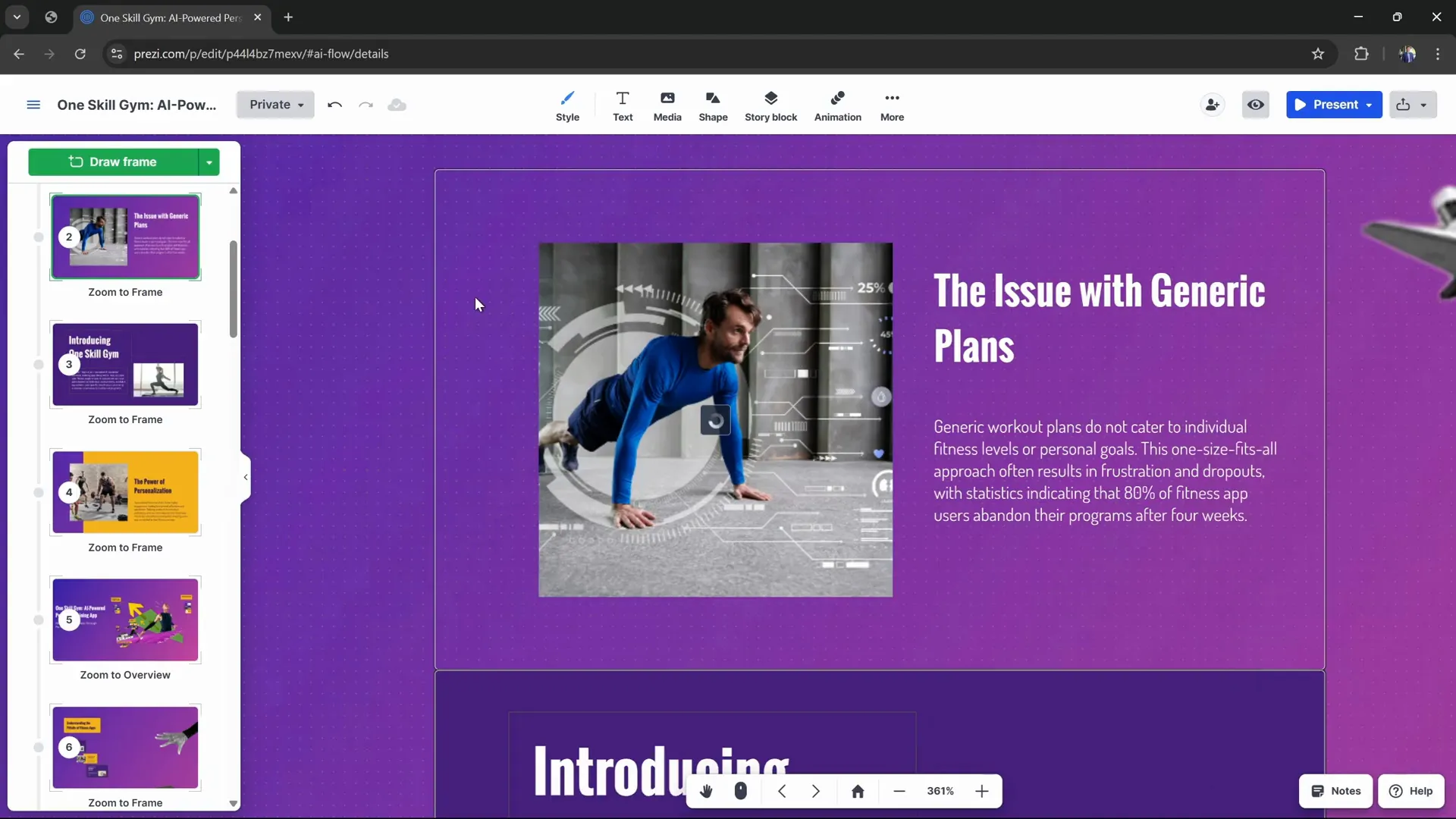Click the More toolbar icon

(893, 105)
